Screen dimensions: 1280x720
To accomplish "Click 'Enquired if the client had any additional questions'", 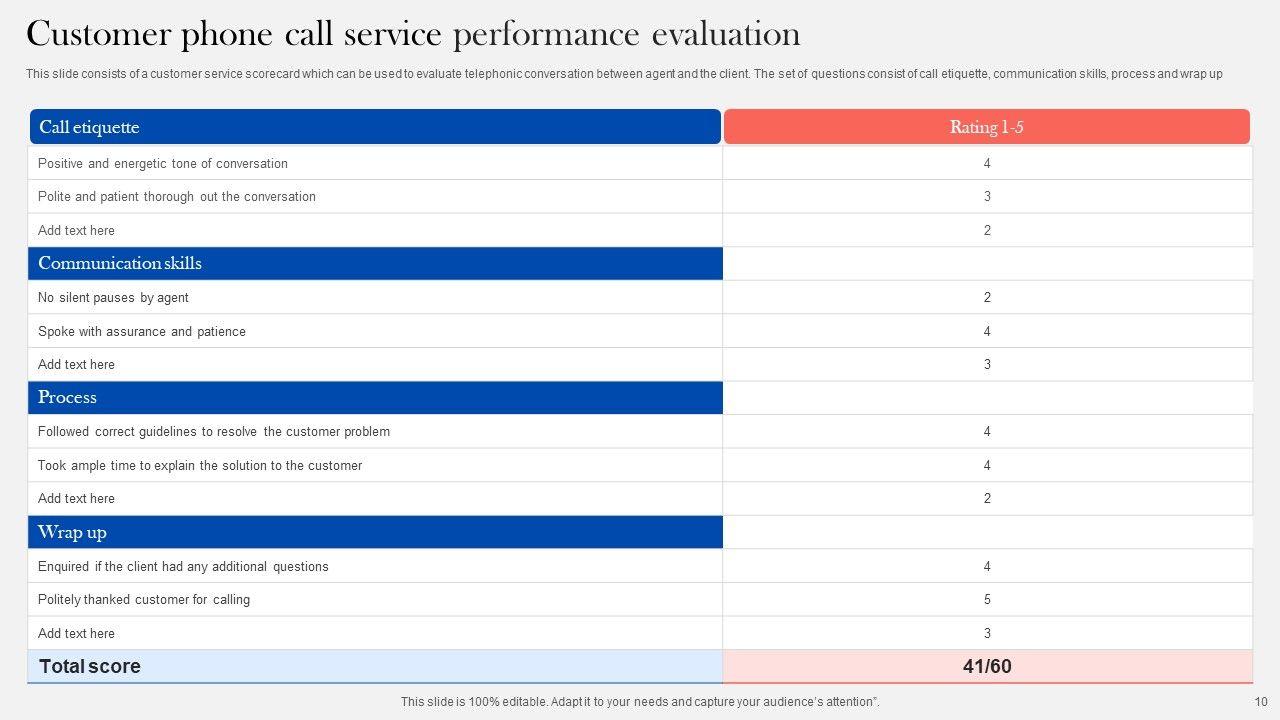I will coord(183,566).
